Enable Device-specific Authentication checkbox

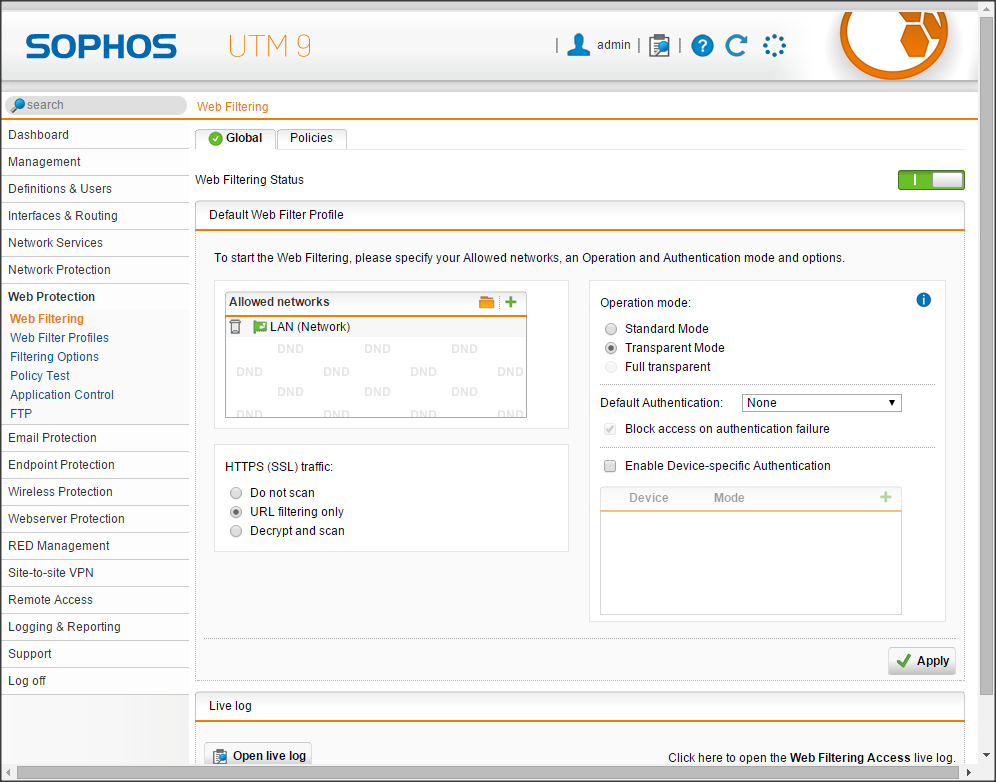click(x=610, y=466)
